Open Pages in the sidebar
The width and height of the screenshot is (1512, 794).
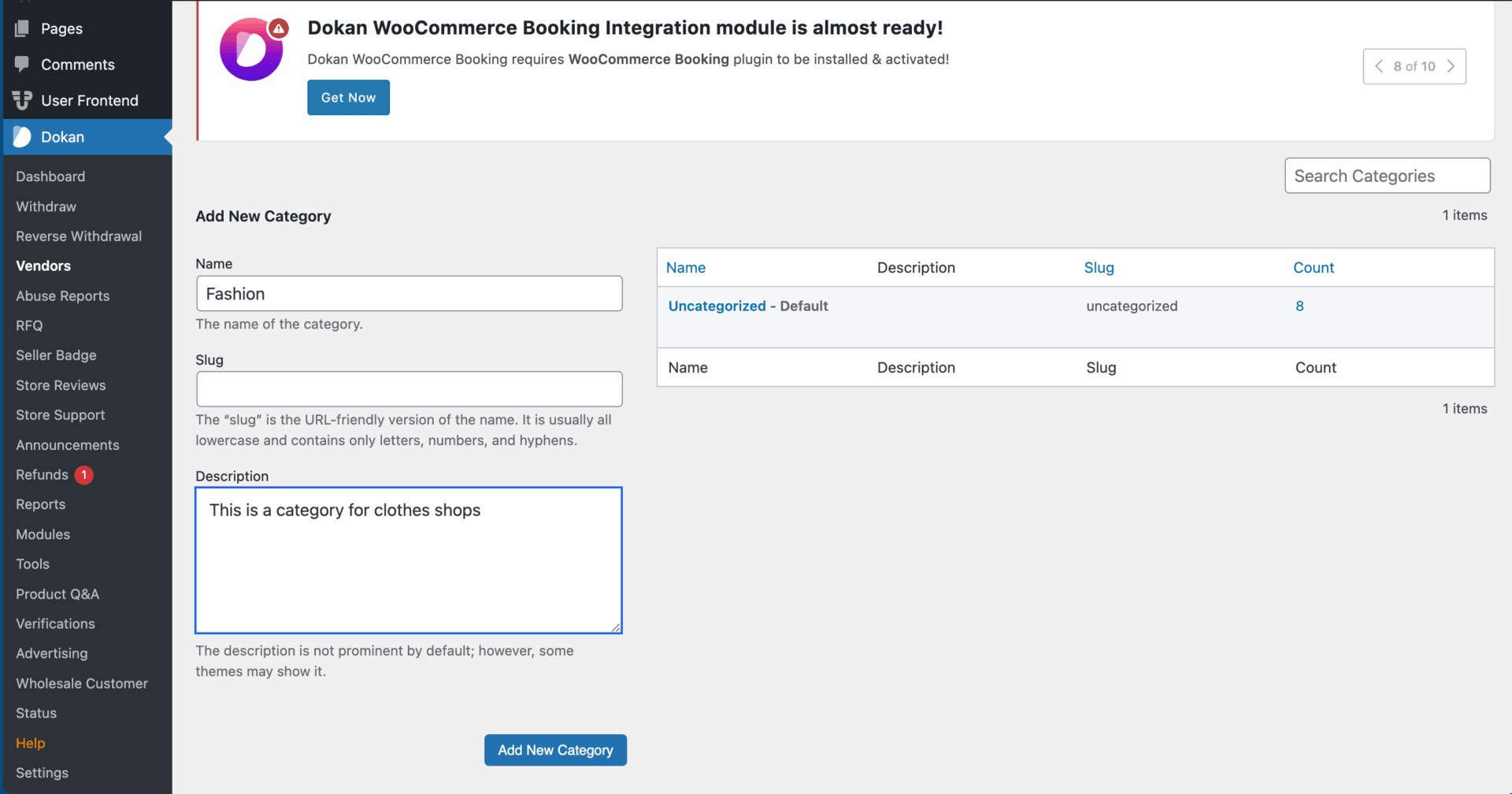tap(61, 28)
